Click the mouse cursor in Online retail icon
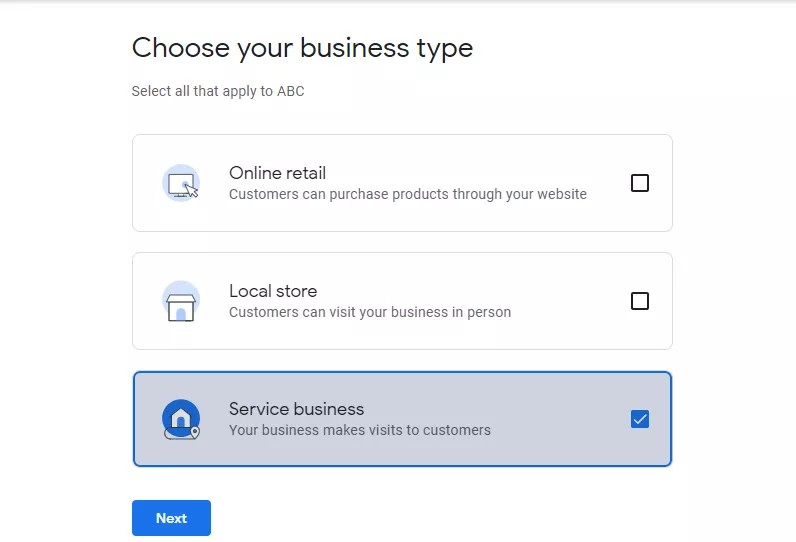796x542 pixels. pos(191,191)
